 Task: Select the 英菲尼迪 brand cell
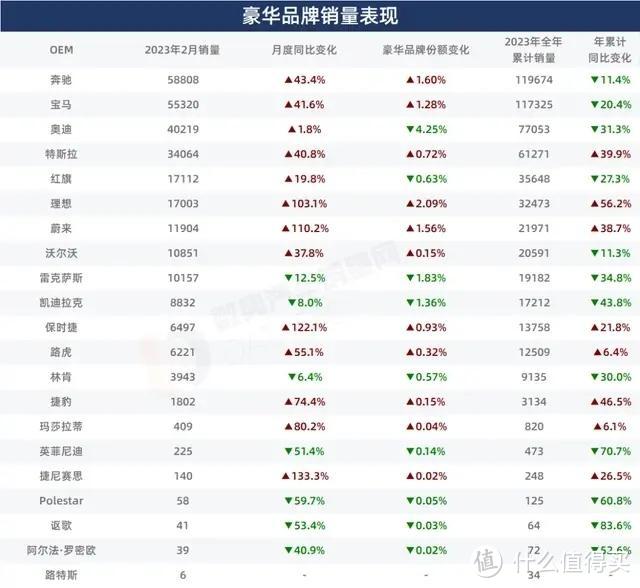(61, 451)
